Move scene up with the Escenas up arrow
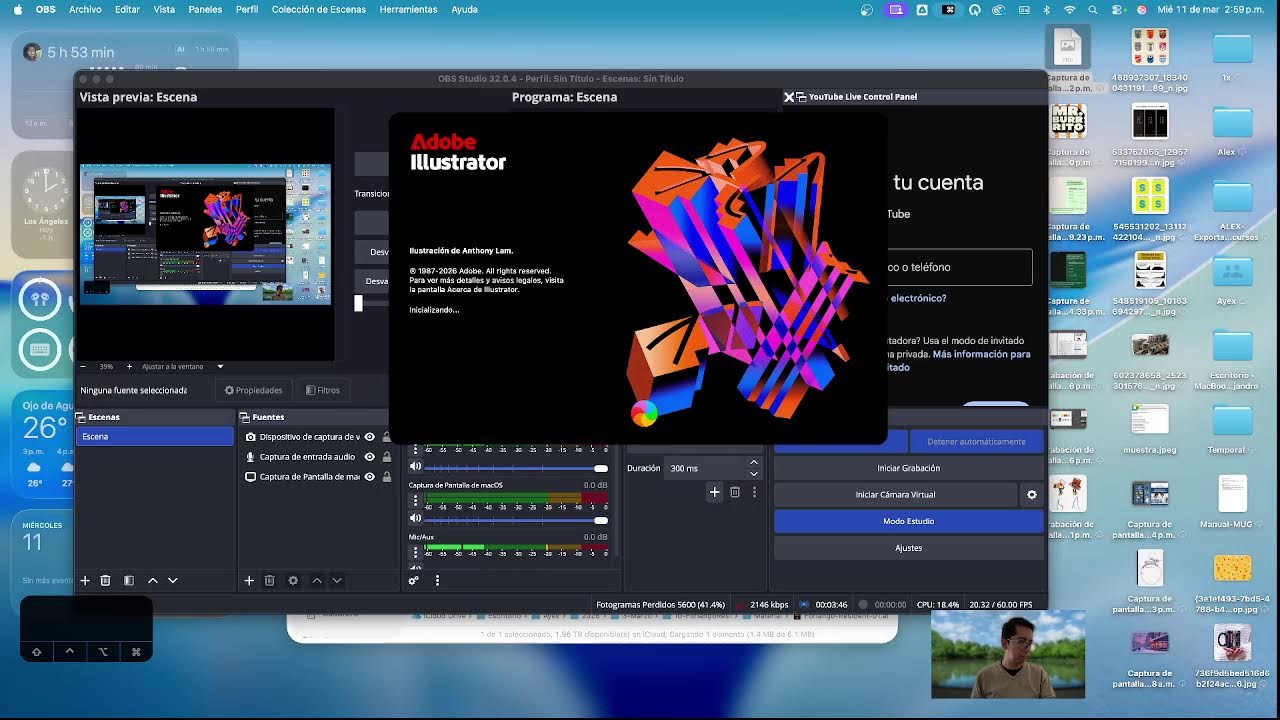This screenshot has height=720, width=1280. pos(153,580)
